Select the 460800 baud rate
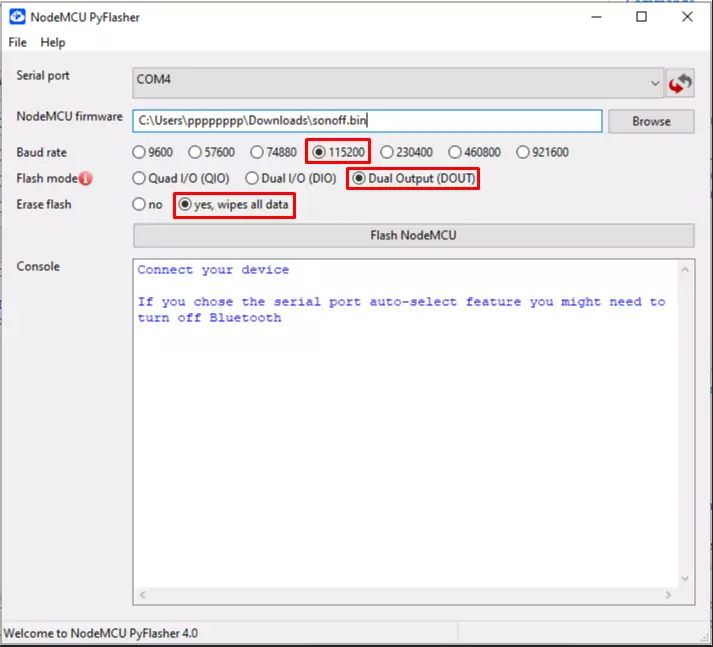Image resolution: width=713 pixels, height=647 pixels. click(x=474, y=152)
